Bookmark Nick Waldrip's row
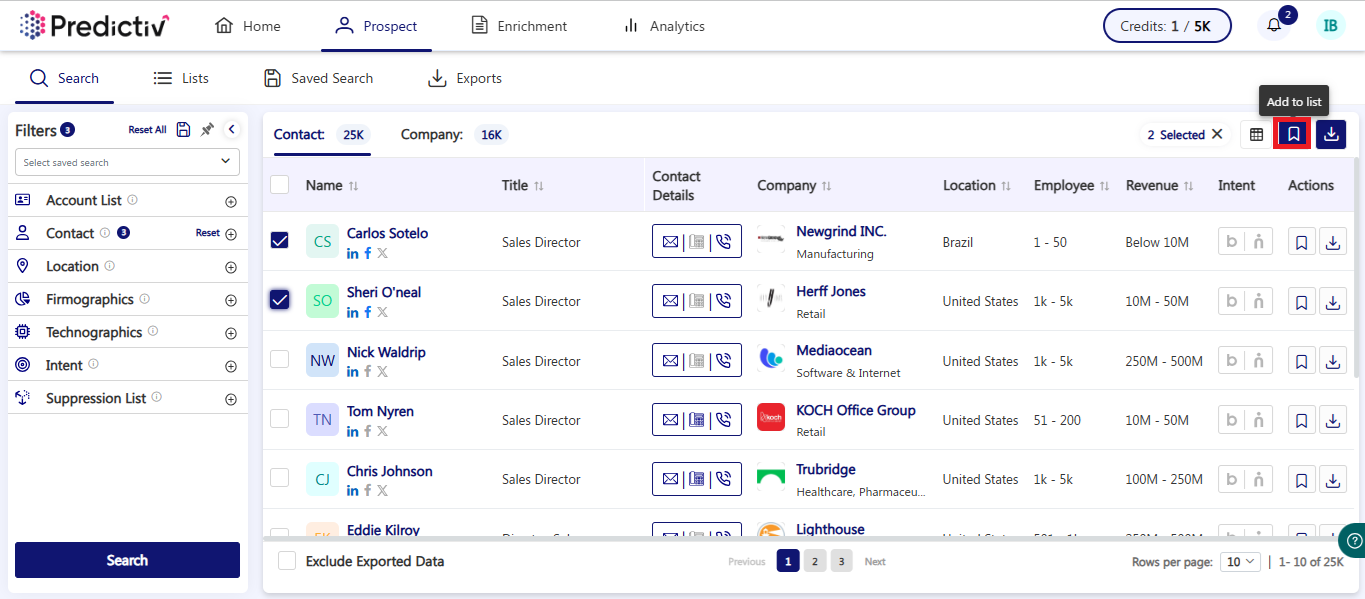This screenshot has width=1365, height=599. tap(1301, 361)
